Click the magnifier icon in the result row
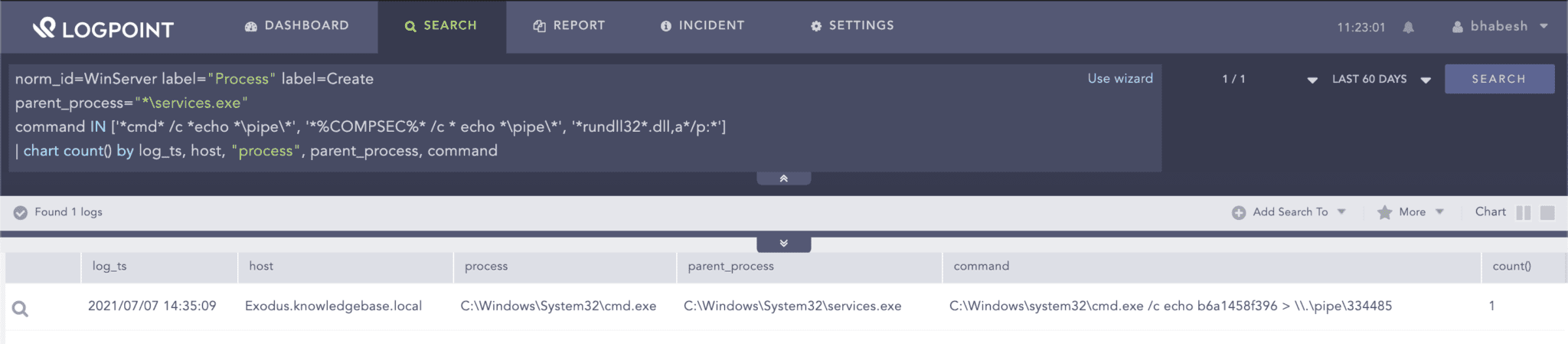Viewport: 1568px width, 344px height. [21, 309]
